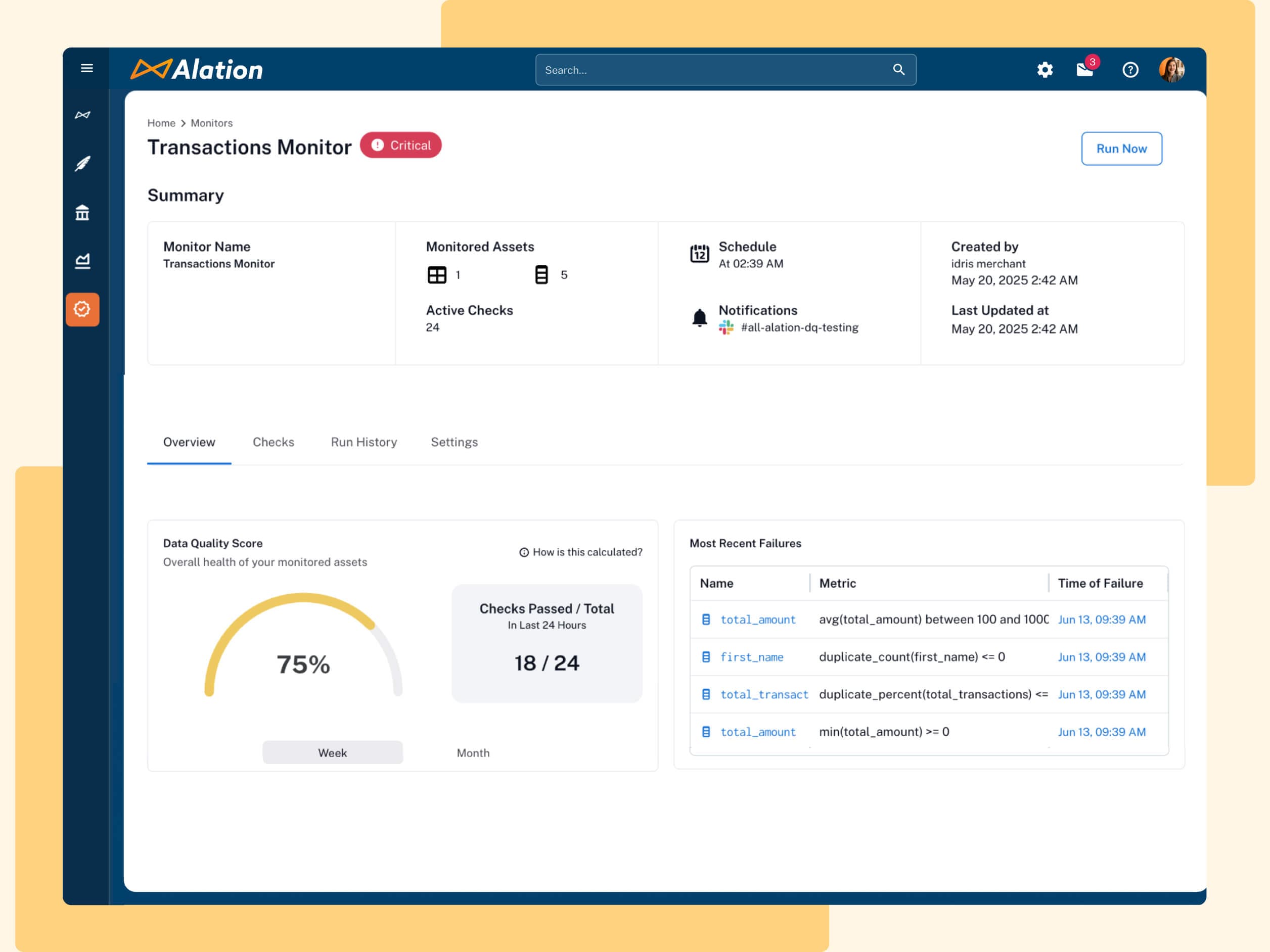Click the search bar in the header

tap(725, 69)
